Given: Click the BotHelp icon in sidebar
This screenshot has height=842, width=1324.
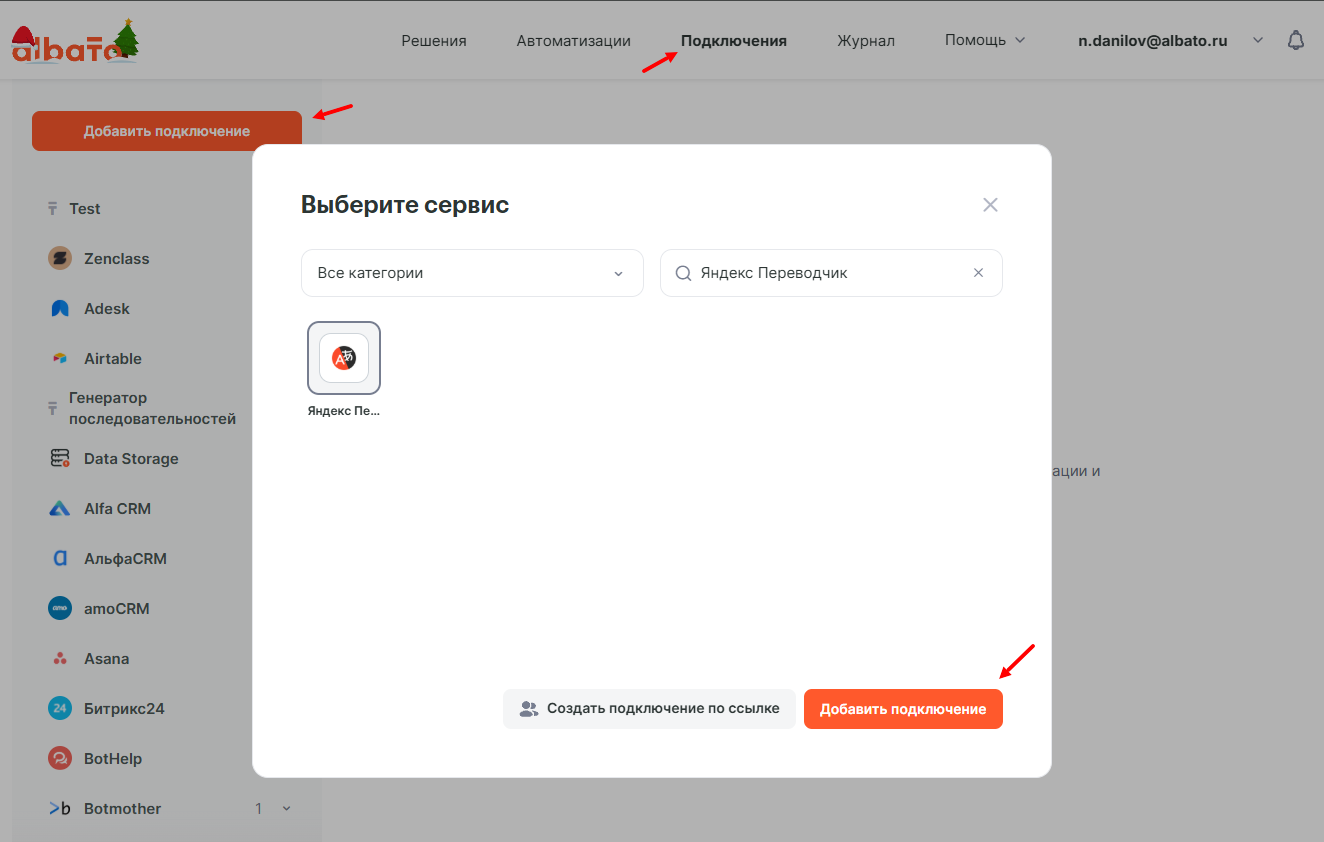Looking at the screenshot, I should pyautogui.click(x=60, y=759).
